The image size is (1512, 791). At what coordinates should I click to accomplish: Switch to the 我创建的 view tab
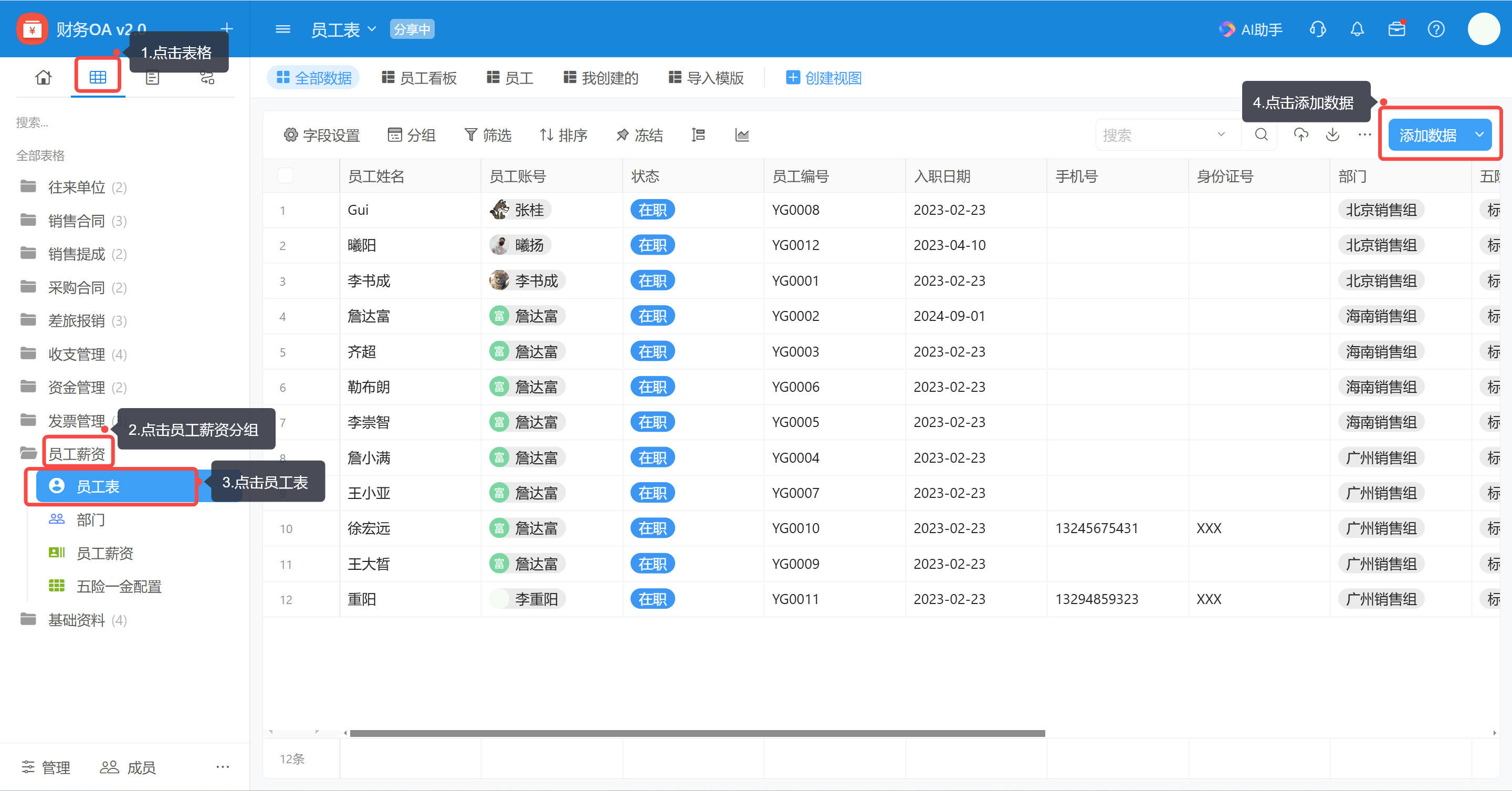coord(601,78)
